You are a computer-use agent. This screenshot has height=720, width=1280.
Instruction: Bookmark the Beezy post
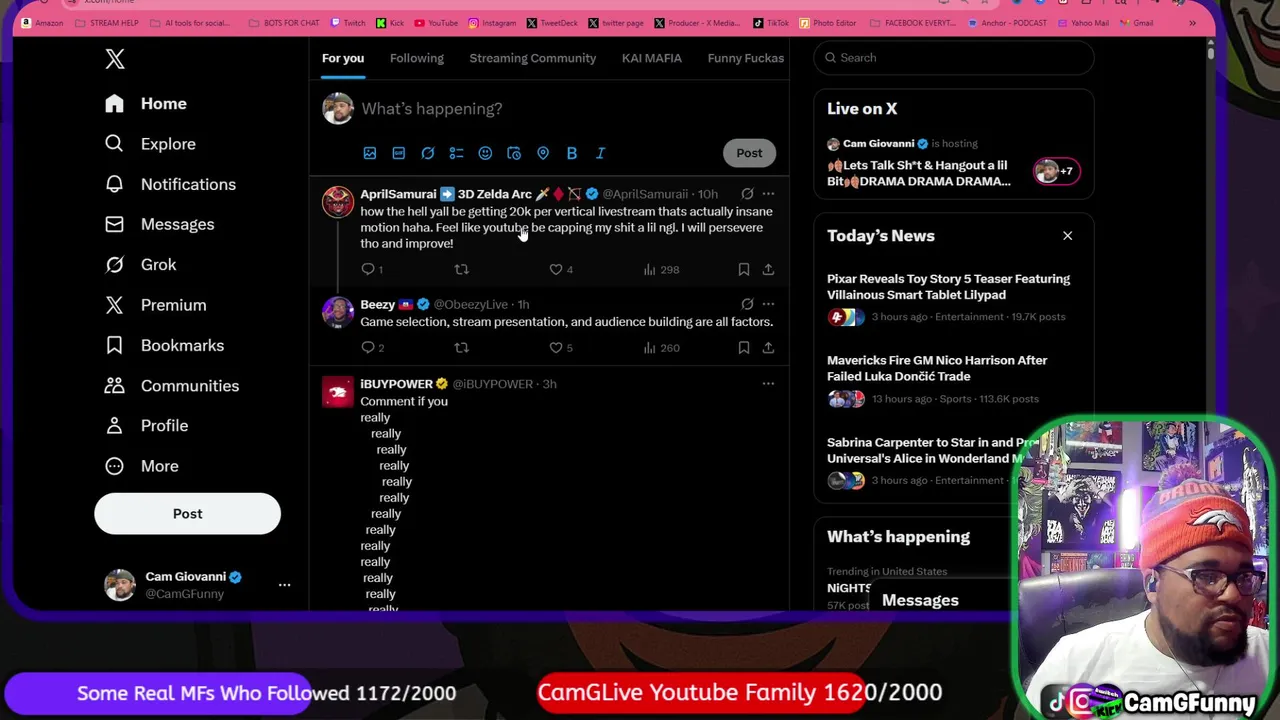point(744,348)
